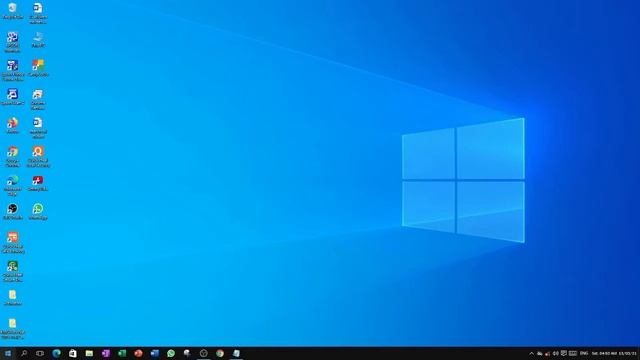
Task: Open File Explorer from the taskbar
Action: pyautogui.click(x=89, y=353)
